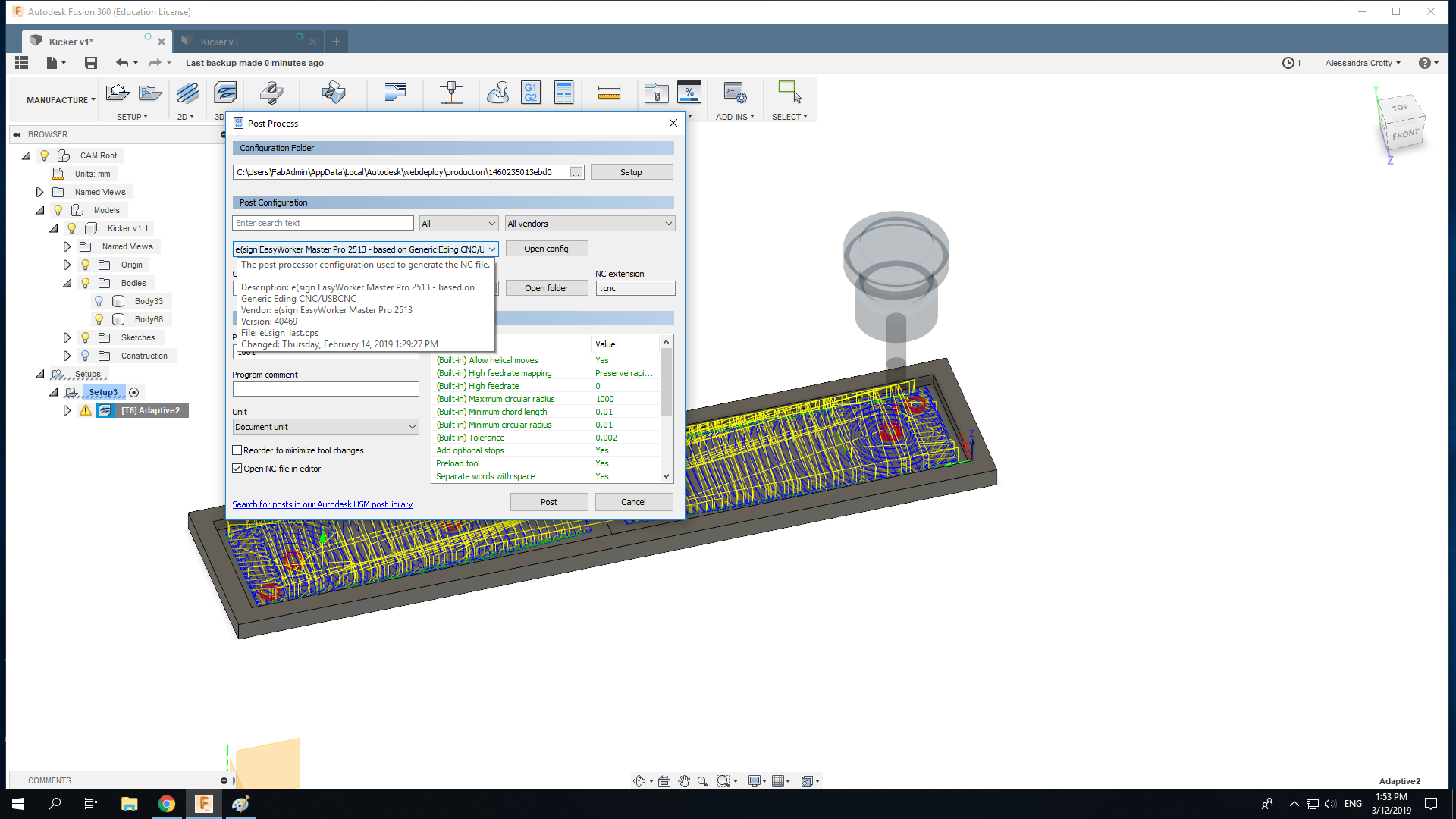Open the MANUFACTURE workspace dropdown
This screenshot has height=819, width=1456.
coord(61,100)
